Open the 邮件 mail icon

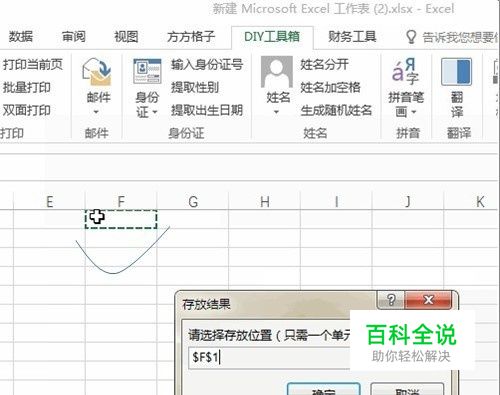coord(97,72)
